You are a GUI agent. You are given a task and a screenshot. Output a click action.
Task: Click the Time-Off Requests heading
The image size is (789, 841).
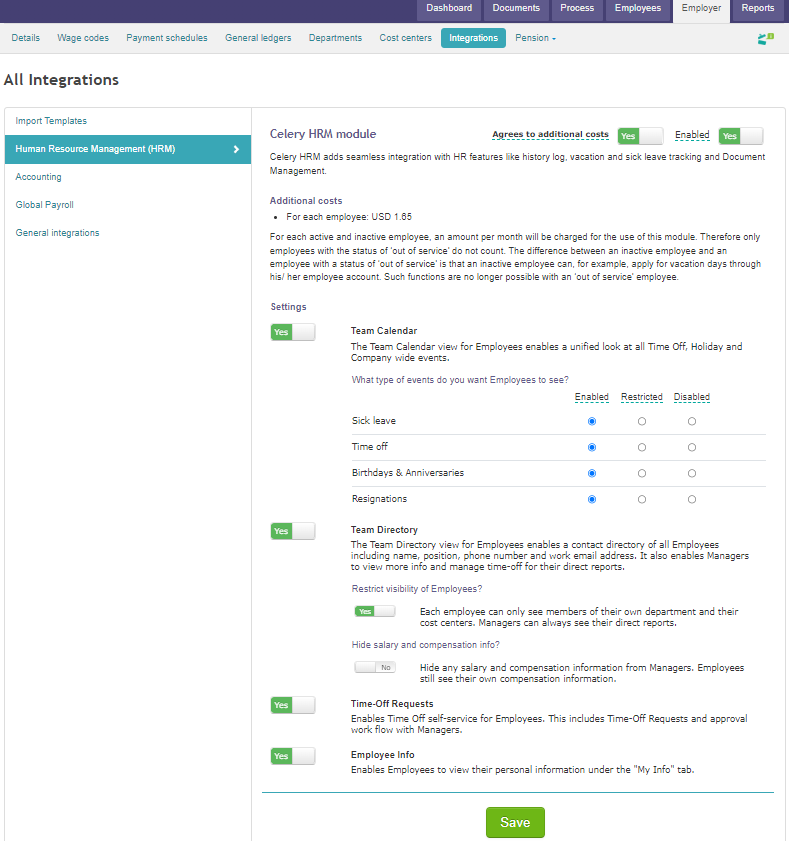(392, 704)
